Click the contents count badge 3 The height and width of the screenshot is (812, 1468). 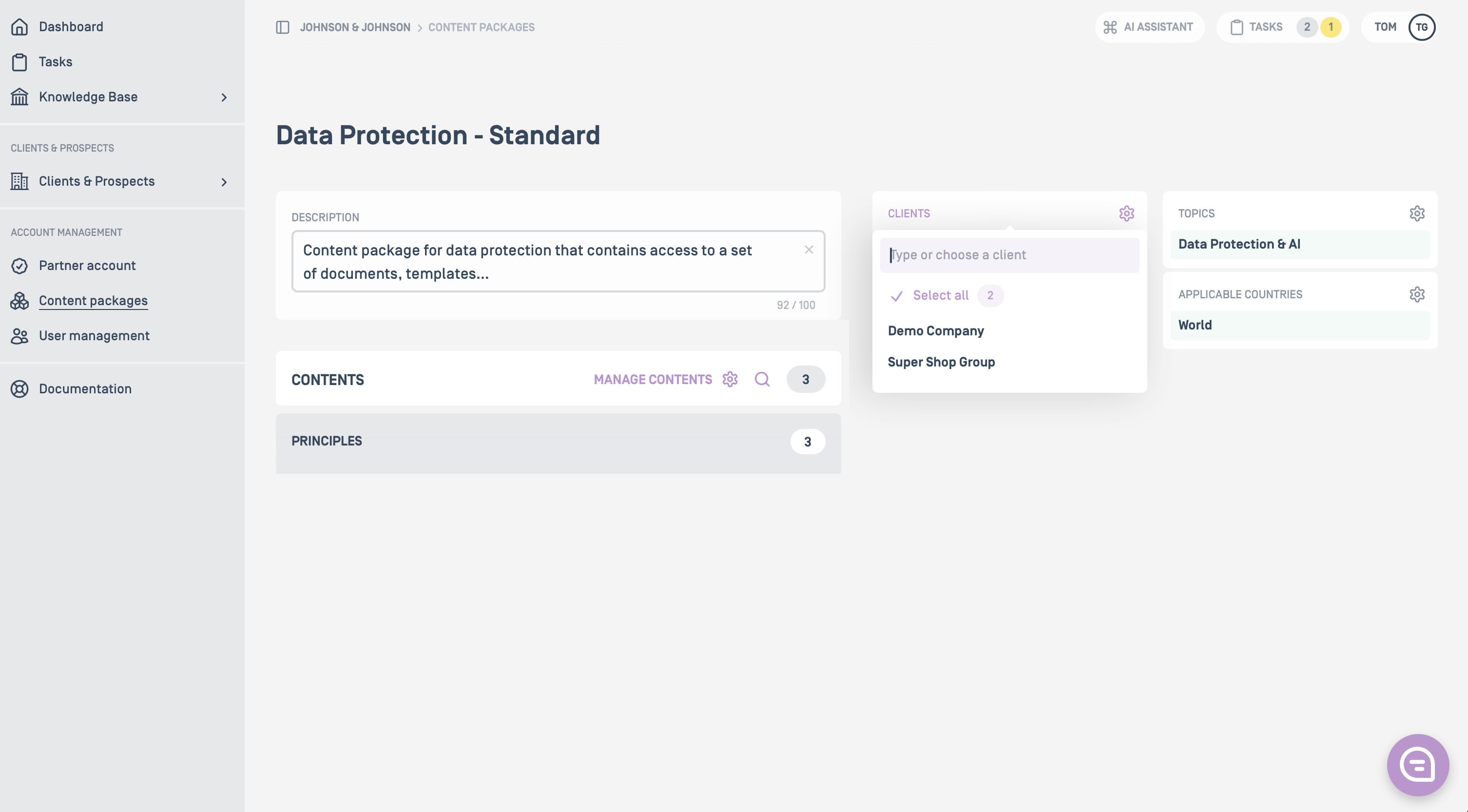[805, 380]
